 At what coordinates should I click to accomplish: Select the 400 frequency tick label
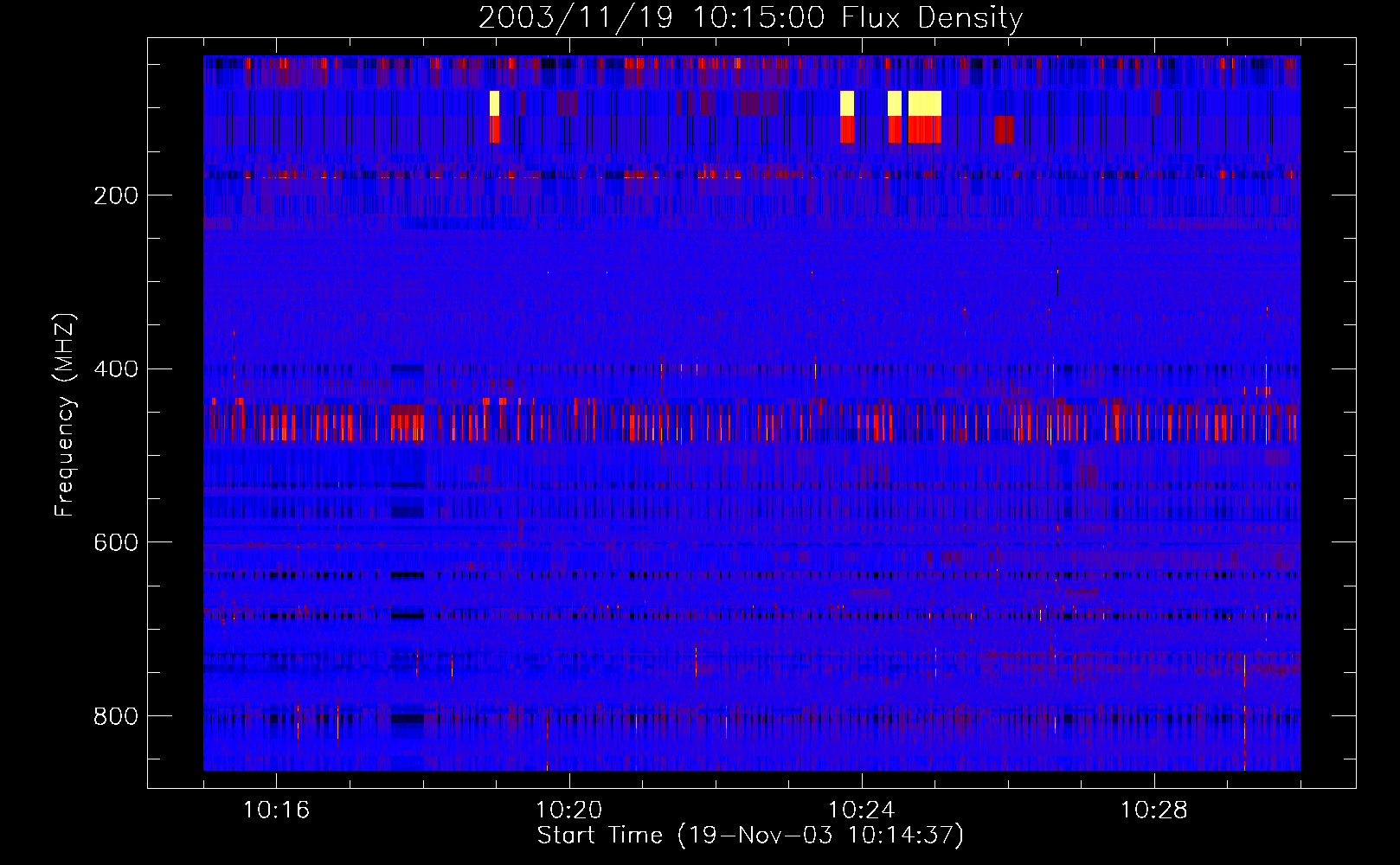coord(116,369)
